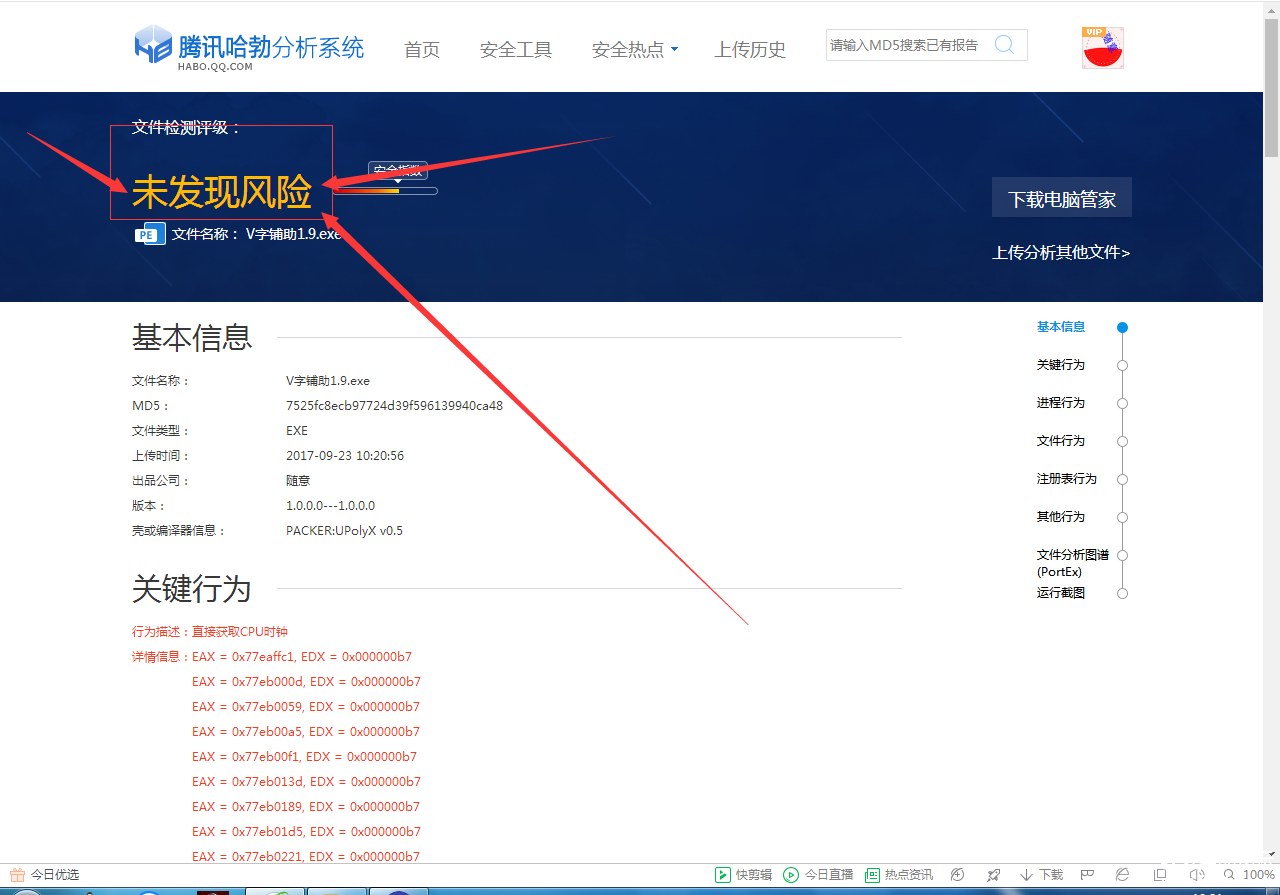Image resolution: width=1280 pixels, height=895 pixels.
Task: Open the 上传历史 navigation item
Action: (x=750, y=50)
